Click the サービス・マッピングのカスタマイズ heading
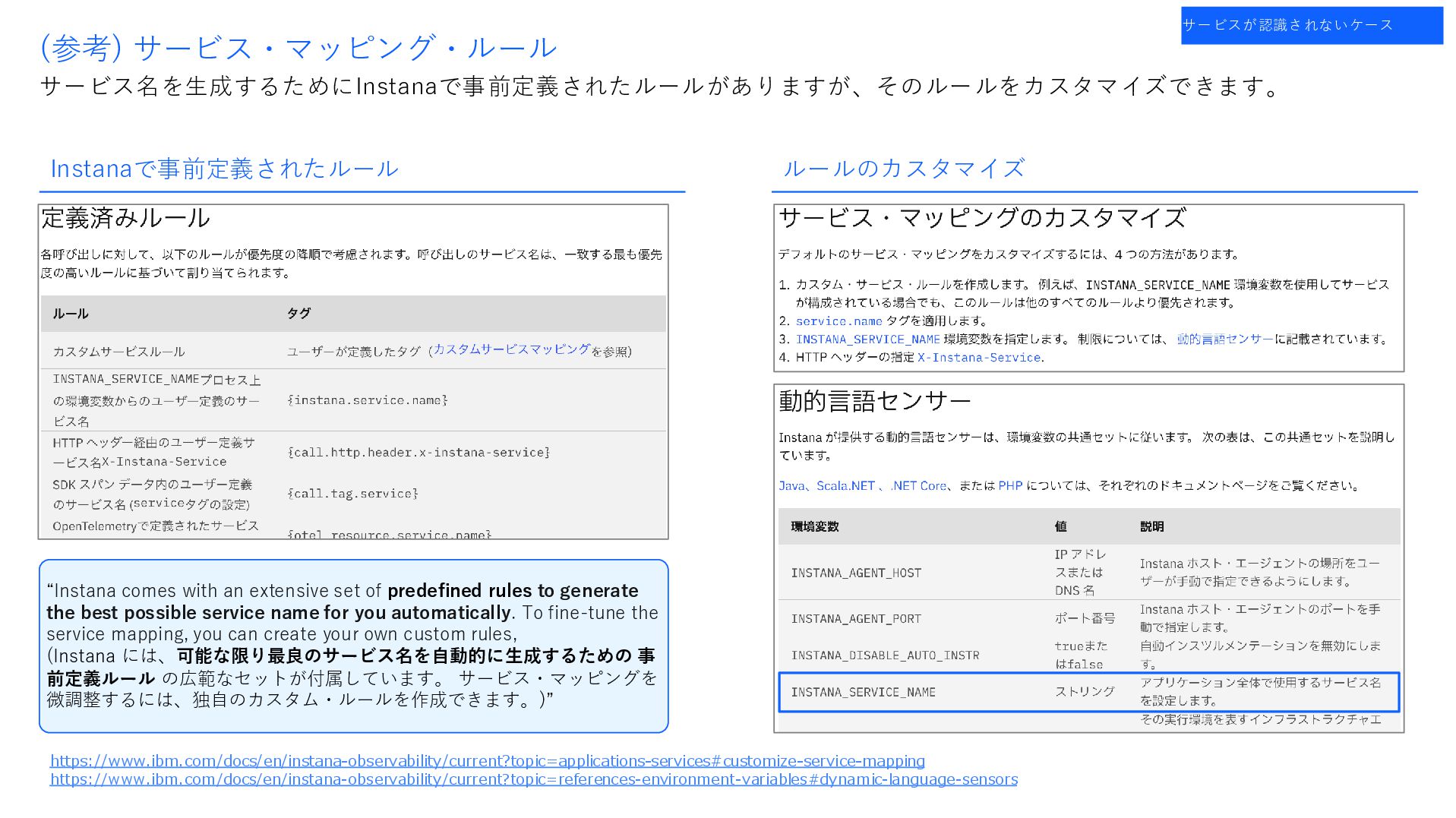 point(982,218)
